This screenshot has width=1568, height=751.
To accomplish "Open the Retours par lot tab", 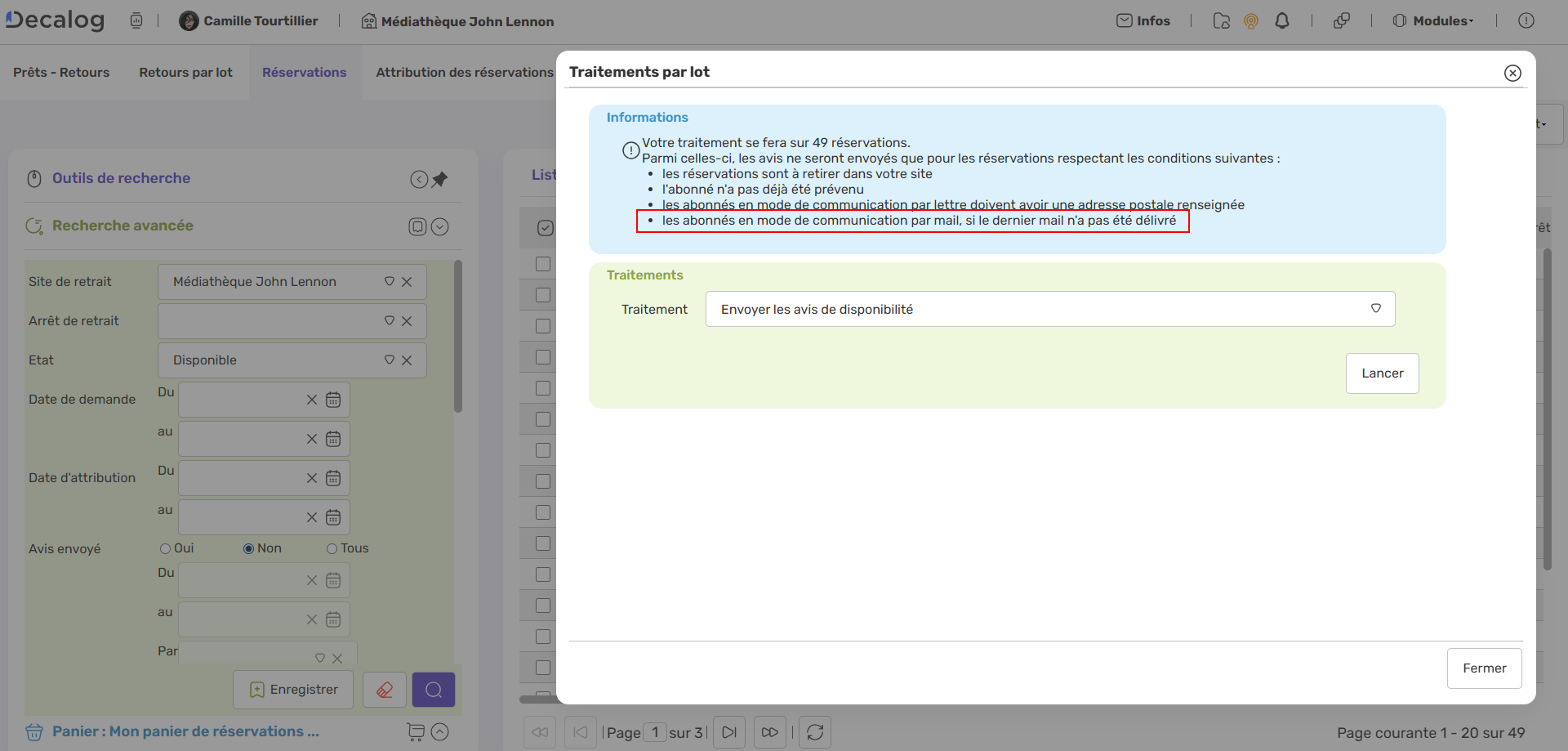I will 185,73.
